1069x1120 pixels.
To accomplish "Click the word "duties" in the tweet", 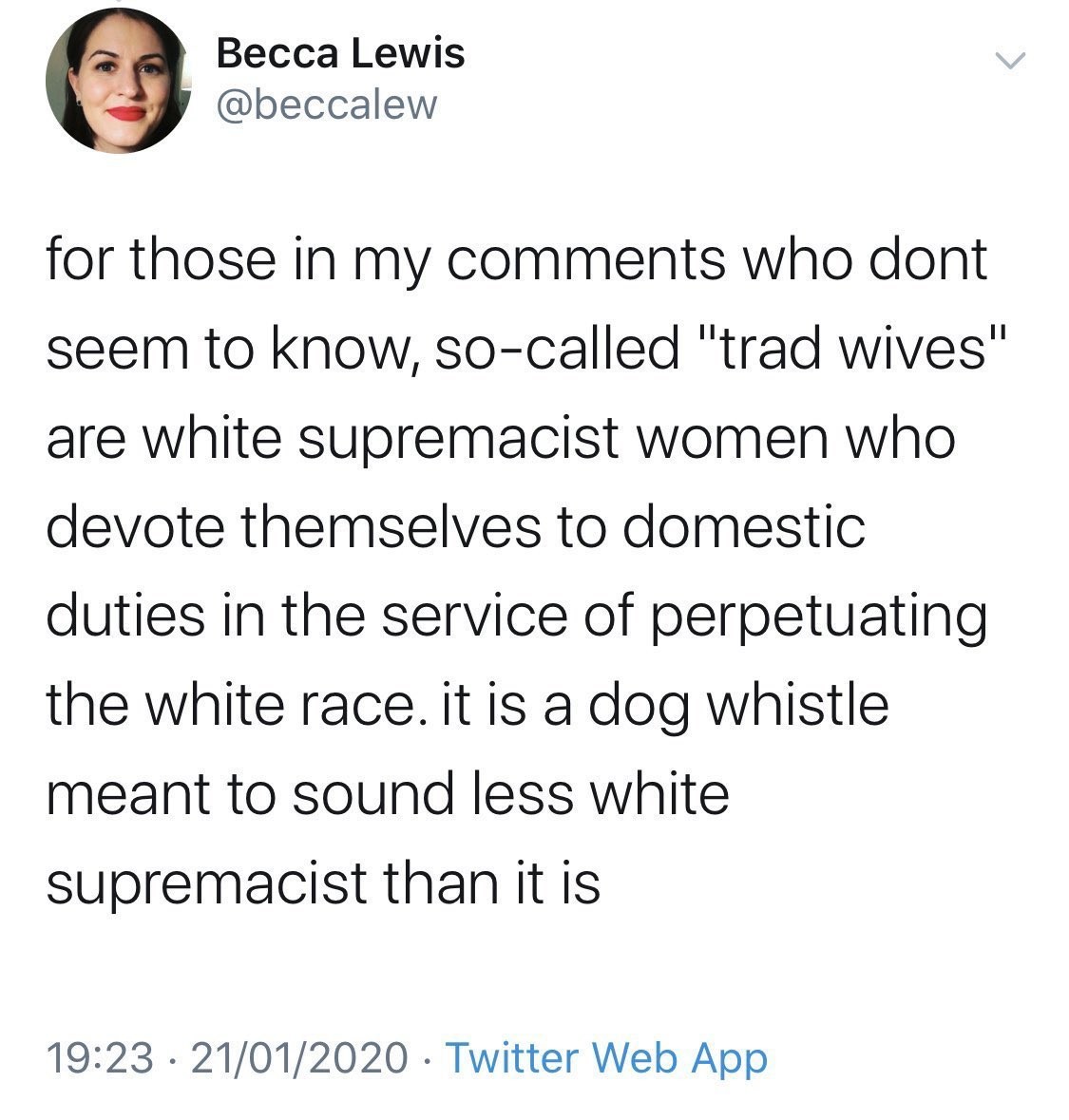I will coord(125,616).
